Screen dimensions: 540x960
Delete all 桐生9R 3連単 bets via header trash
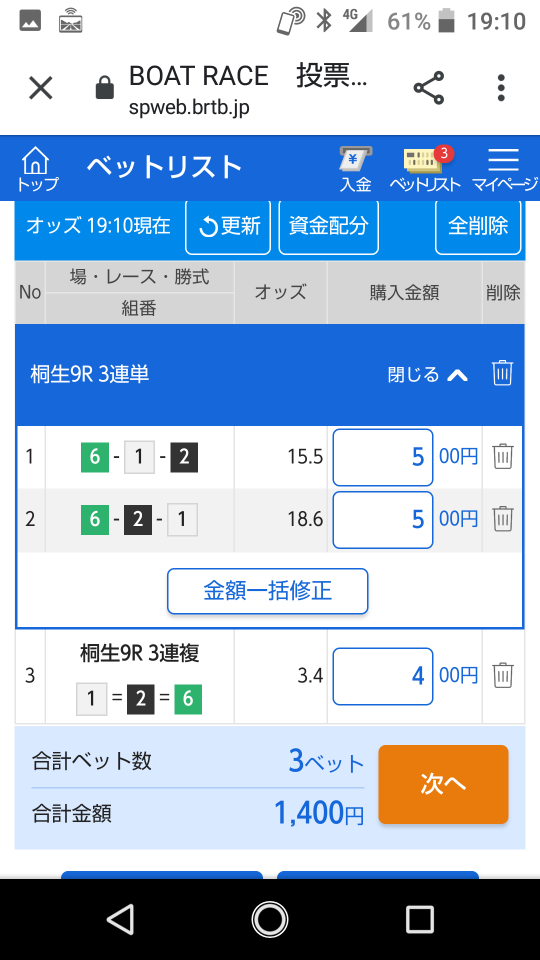[502, 373]
